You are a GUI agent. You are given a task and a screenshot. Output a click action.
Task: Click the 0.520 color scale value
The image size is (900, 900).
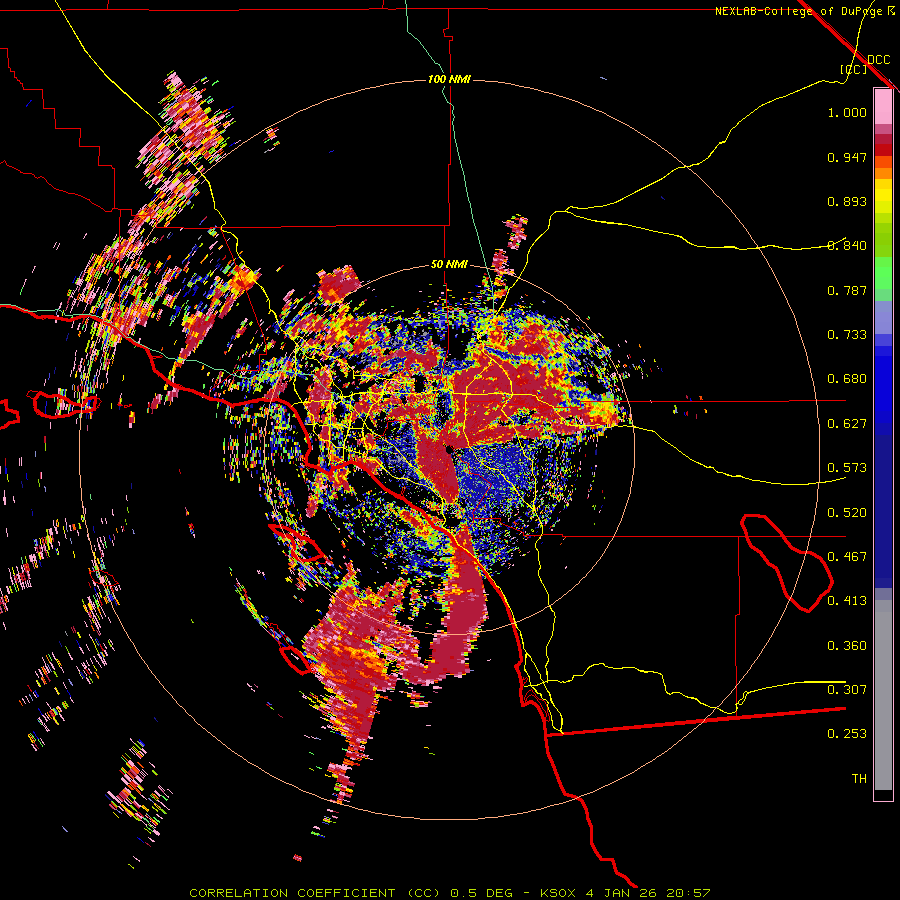tap(847, 513)
